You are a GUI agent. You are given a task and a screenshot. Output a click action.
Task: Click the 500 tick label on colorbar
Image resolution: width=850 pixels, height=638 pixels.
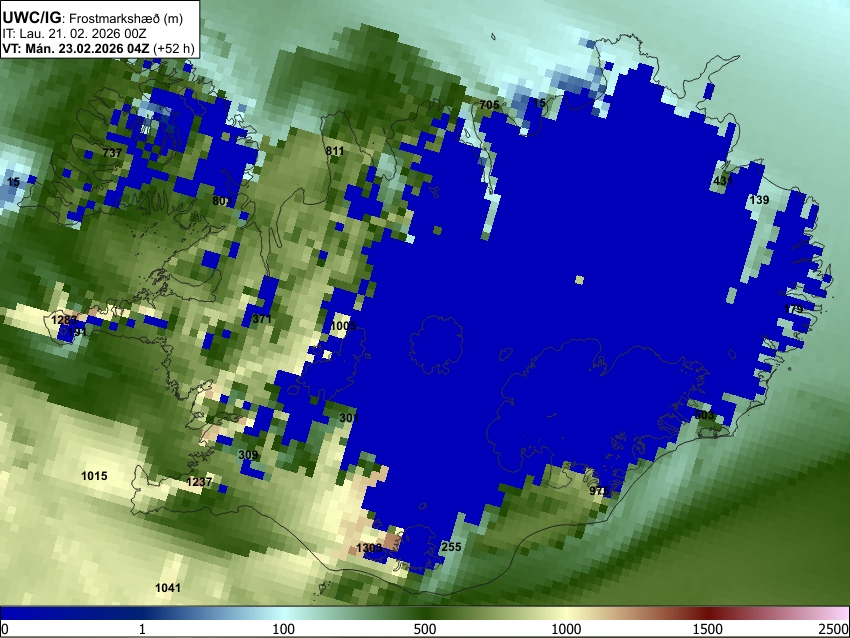(x=425, y=629)
